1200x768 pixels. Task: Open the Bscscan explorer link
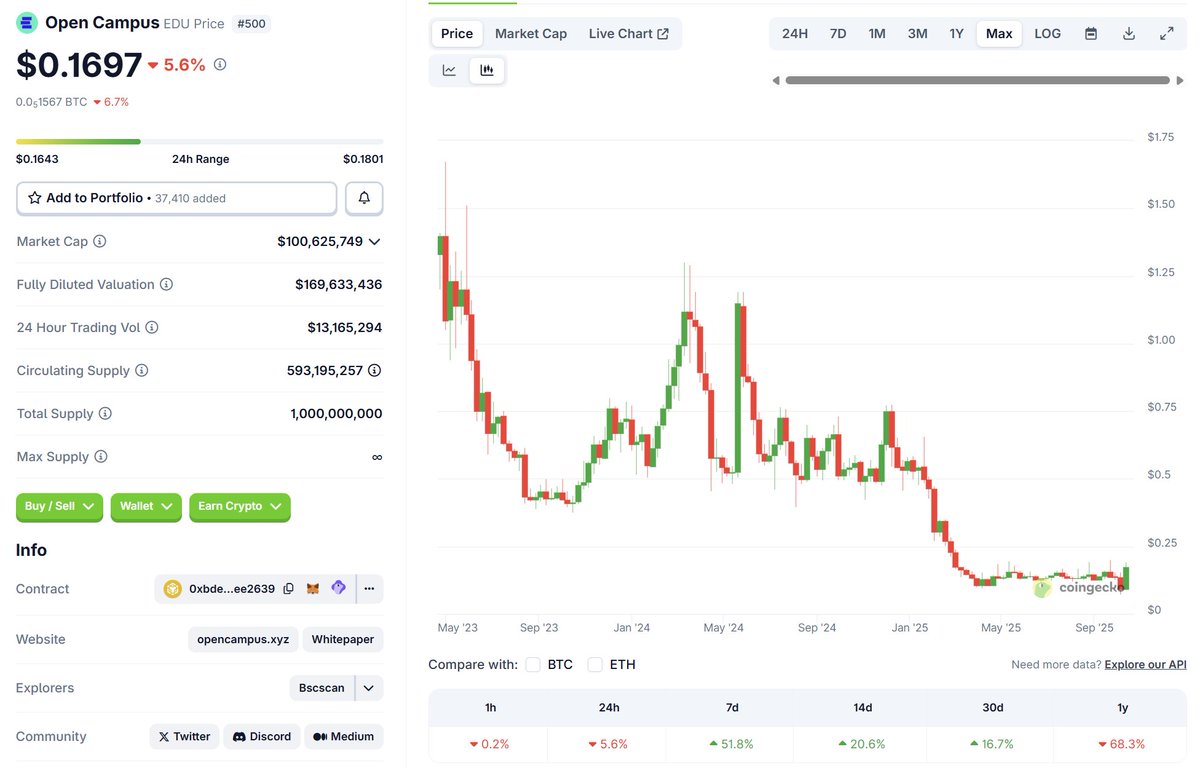(322, 688)
